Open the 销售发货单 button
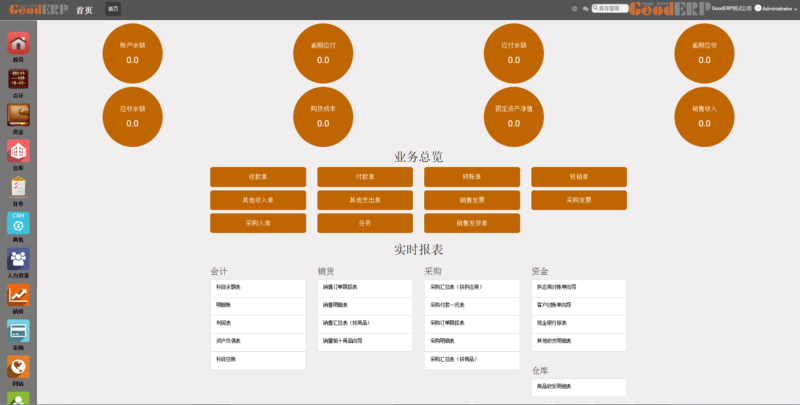The width and height of the screenshot is (800, 405). point(472,223)
